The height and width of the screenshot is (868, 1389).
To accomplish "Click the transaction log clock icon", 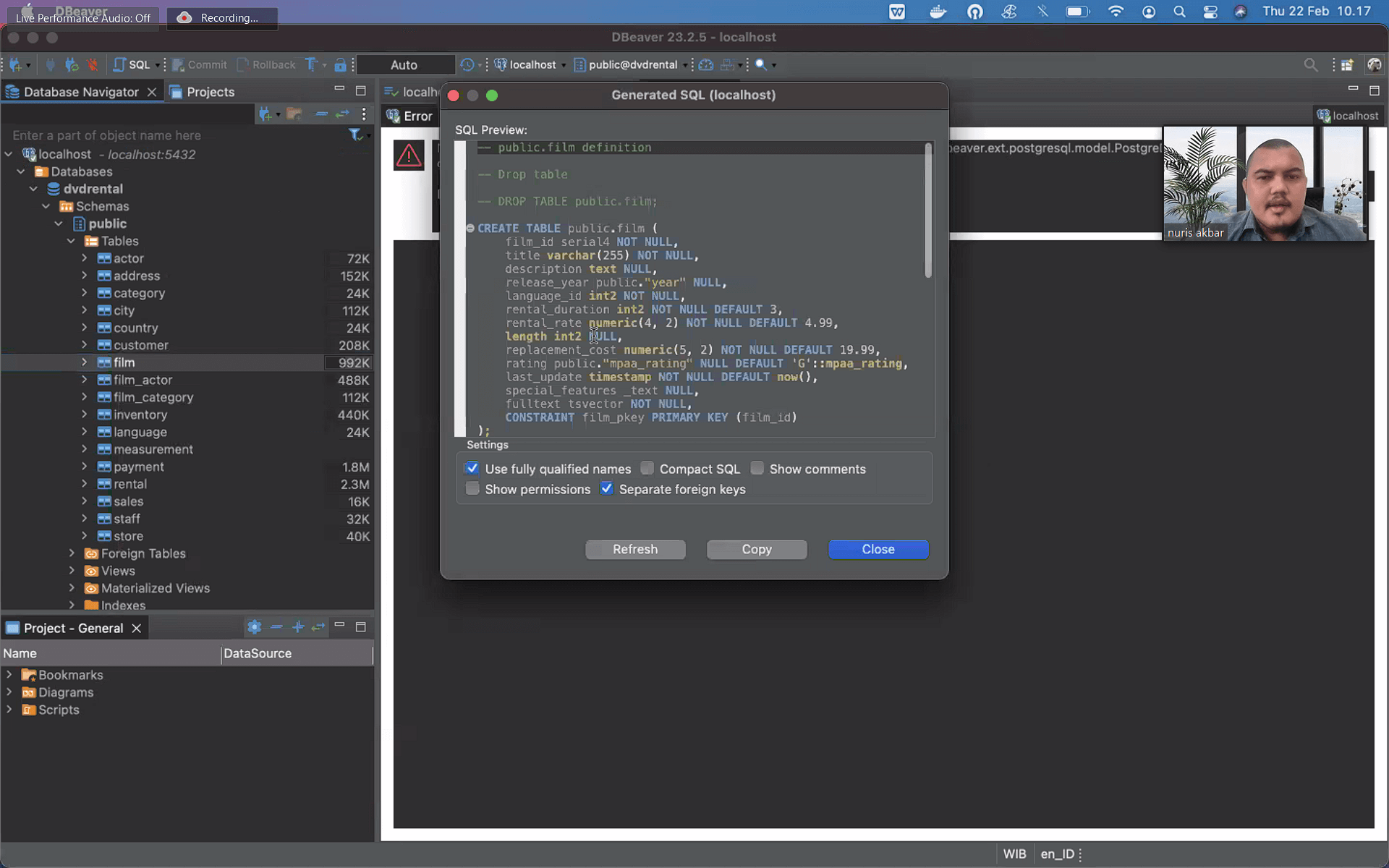I will 467,65.
